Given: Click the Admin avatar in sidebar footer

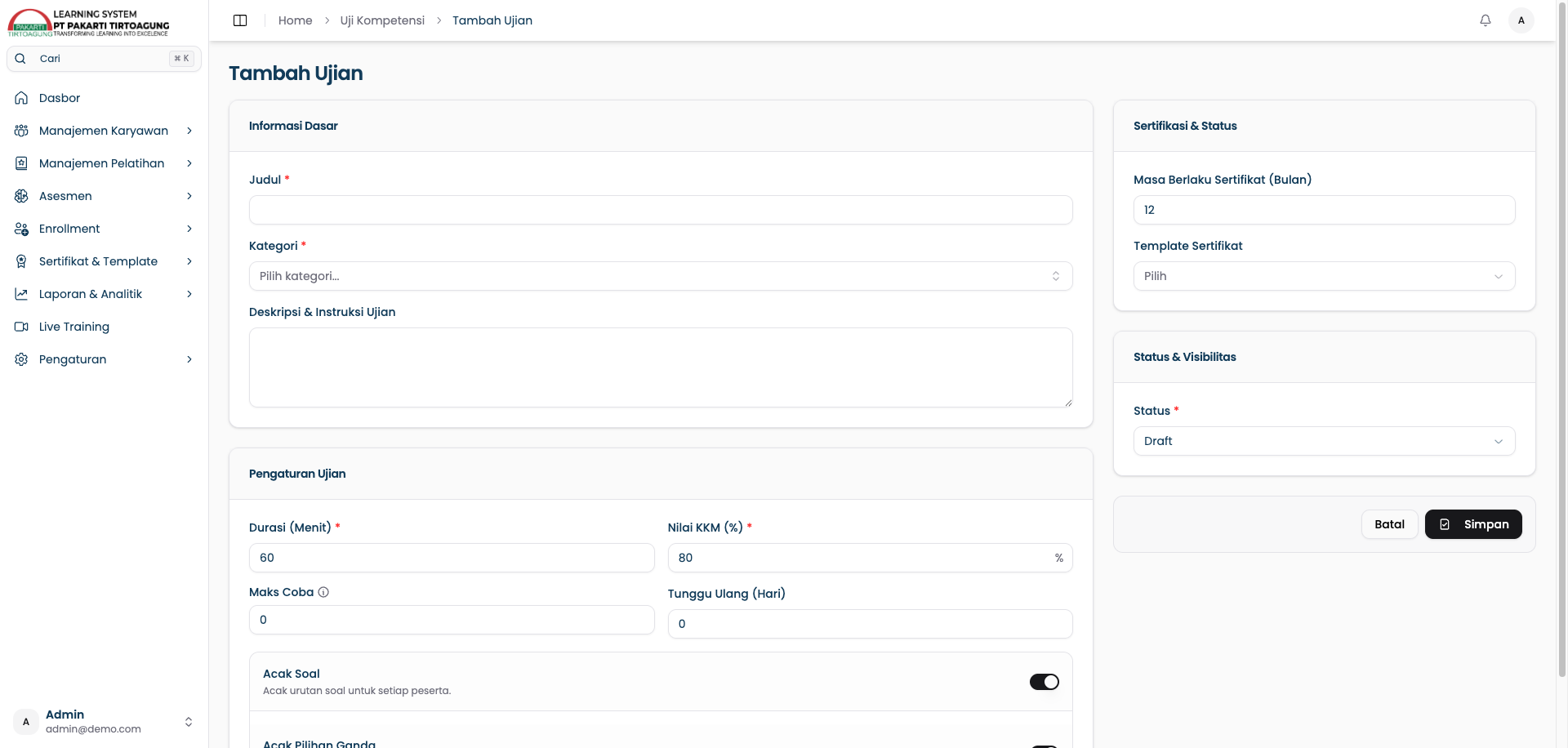Looking at the screenshot, I should point(26,722).
